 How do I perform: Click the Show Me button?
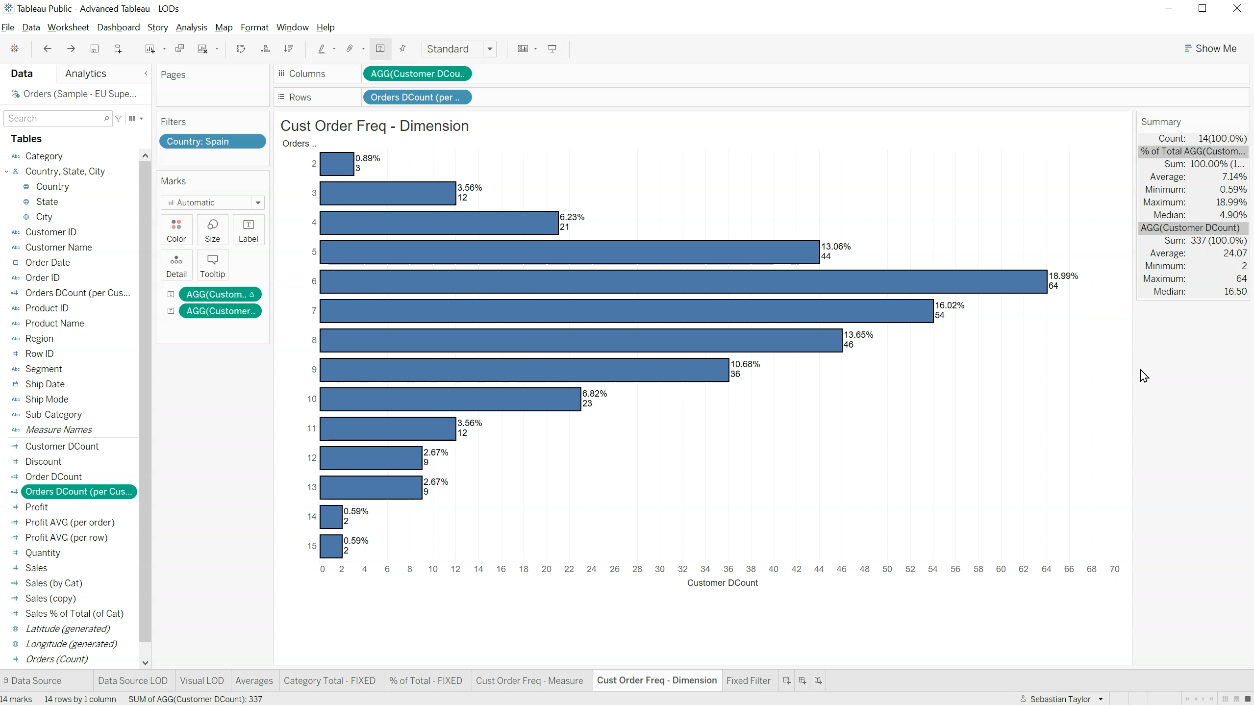[x=1210, y=49]
